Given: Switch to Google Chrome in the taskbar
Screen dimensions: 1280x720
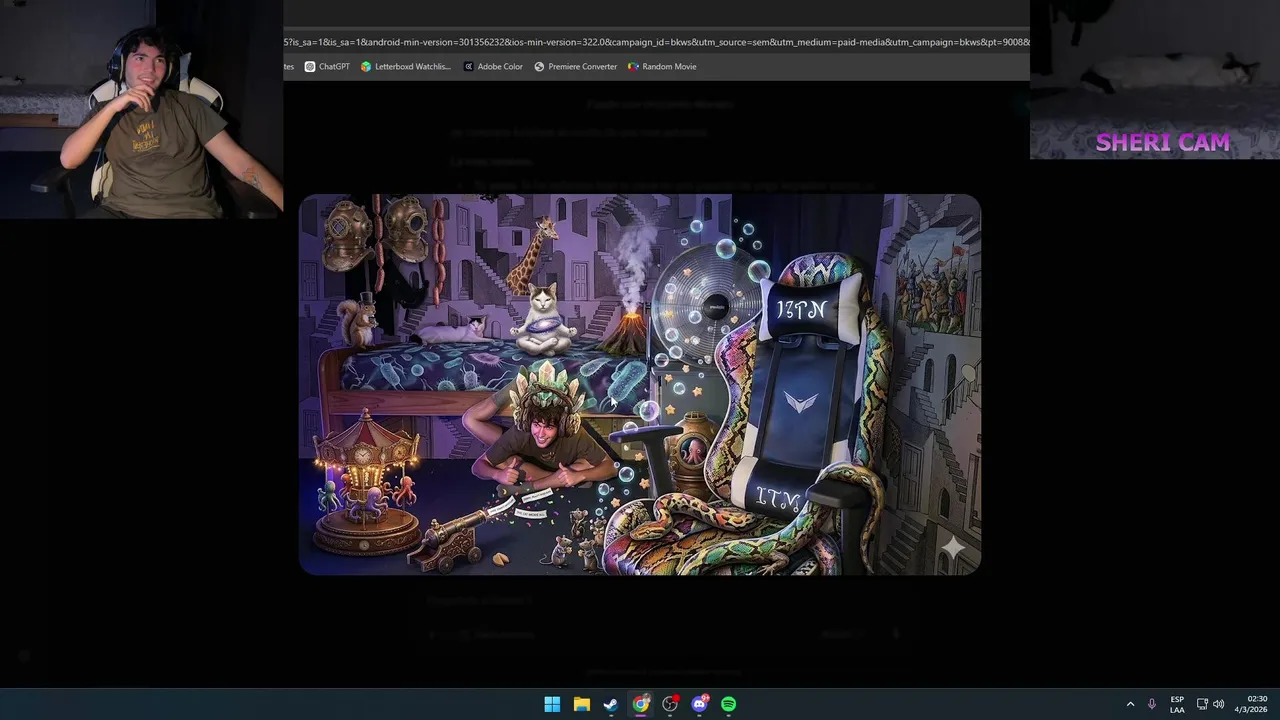Looking at the screenshot, I should pos(640,704).
